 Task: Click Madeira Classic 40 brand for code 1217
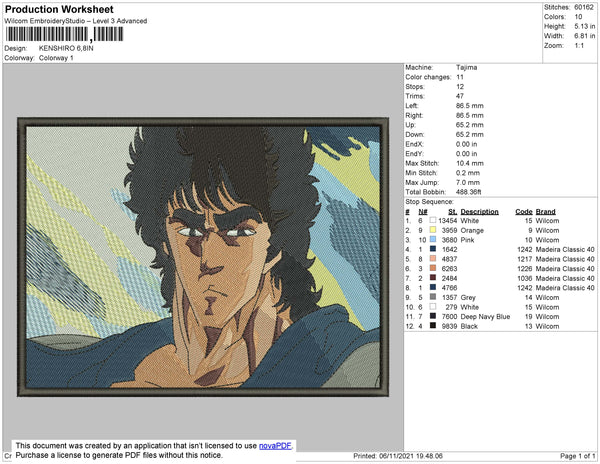pos(565,259)
